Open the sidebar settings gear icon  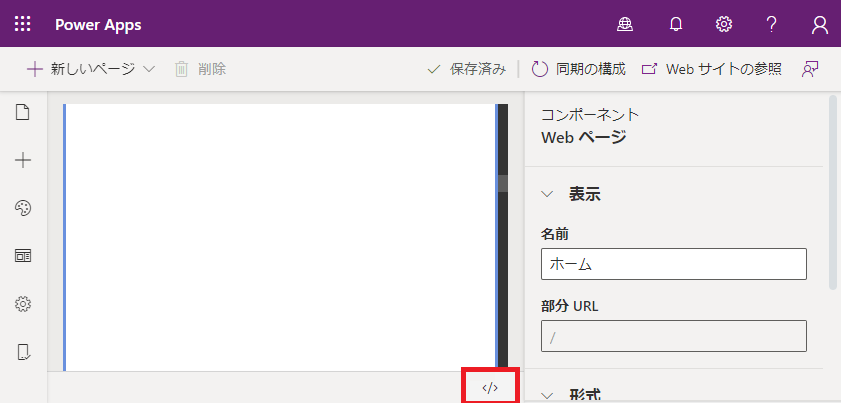[x=23, y=304]
